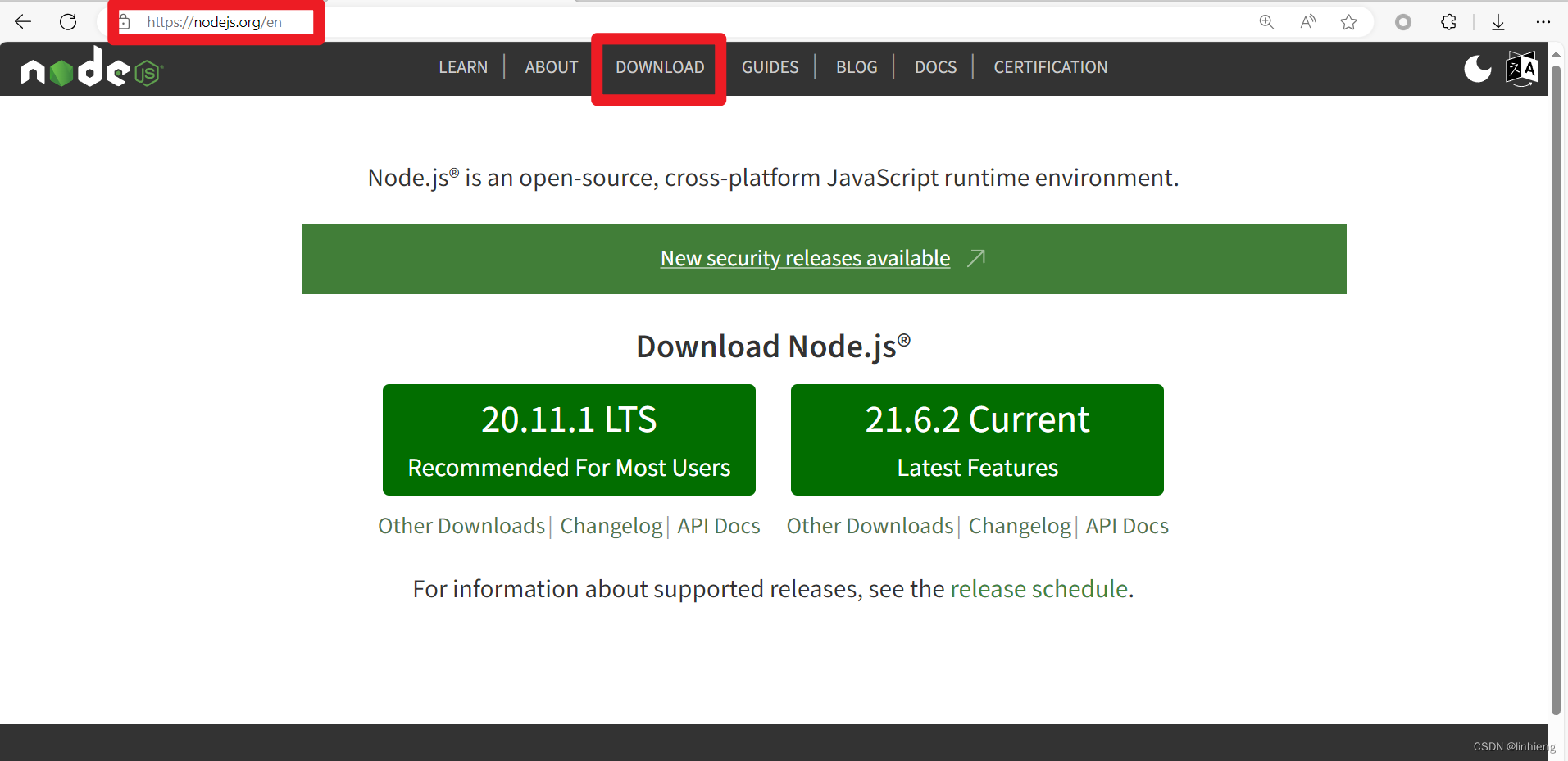This screenshot has width=1568, height=761.
Task: Open the DOCS navigation item
Action: (x=935, y=67)
